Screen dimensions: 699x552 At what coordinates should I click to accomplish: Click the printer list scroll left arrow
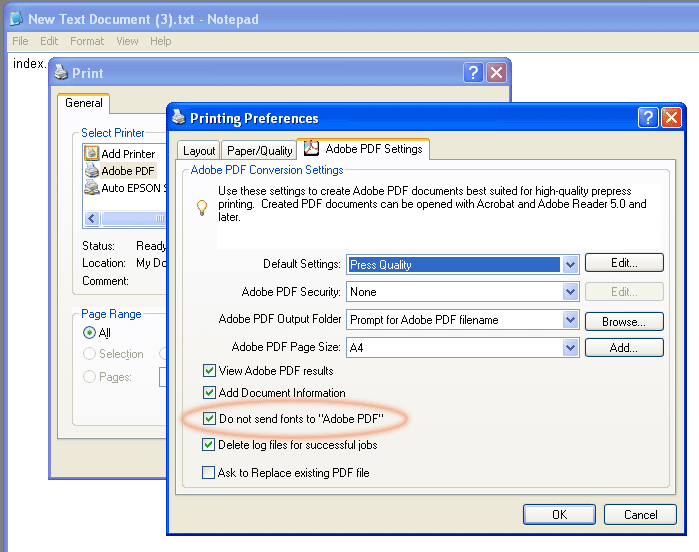(92, 218)
